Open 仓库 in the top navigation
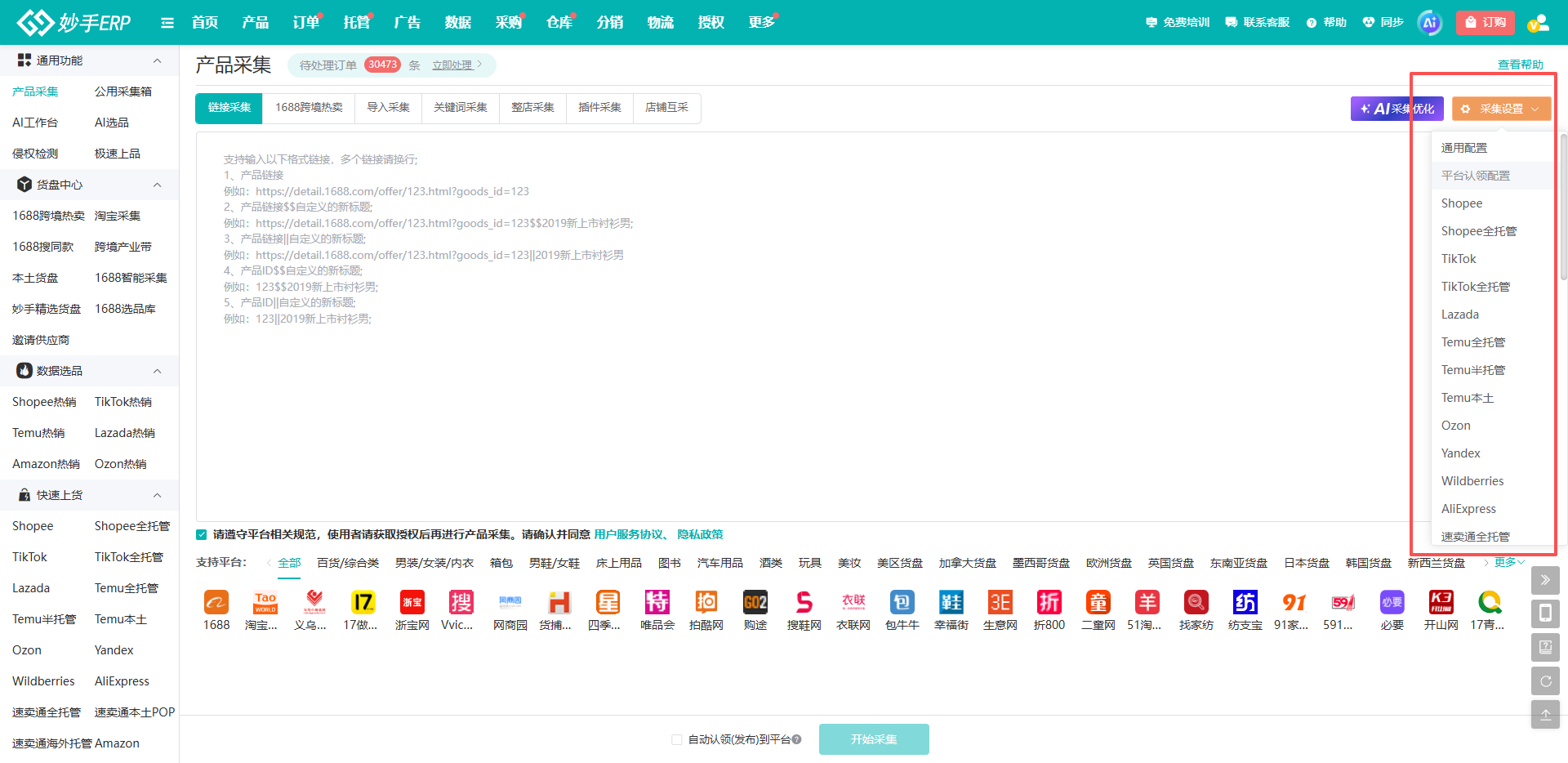Image resolution: width=1568 pixels, height=763 pixels. [559, 23]
